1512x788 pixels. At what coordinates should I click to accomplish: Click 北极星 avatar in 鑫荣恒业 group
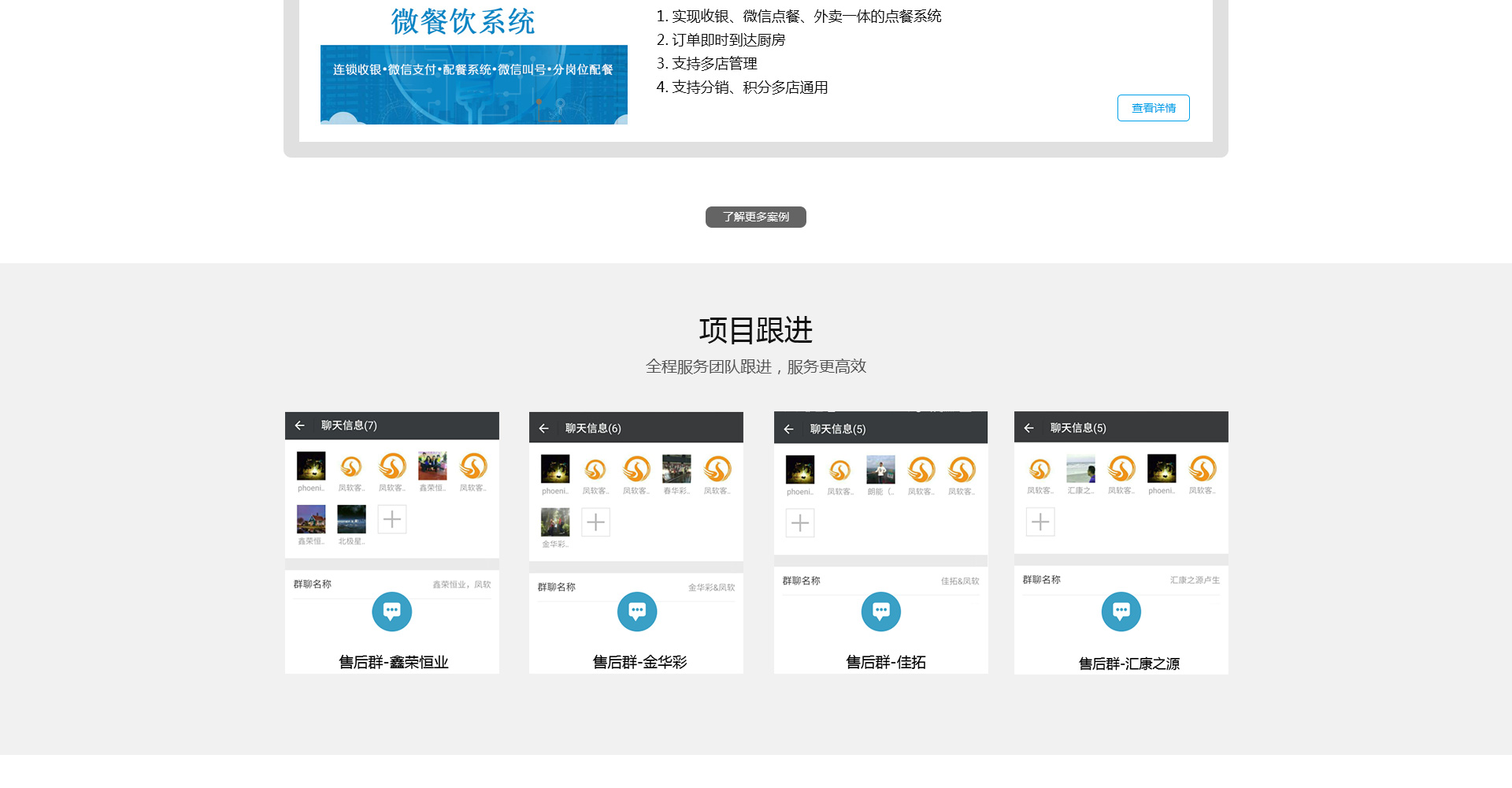tap(351, 519)
